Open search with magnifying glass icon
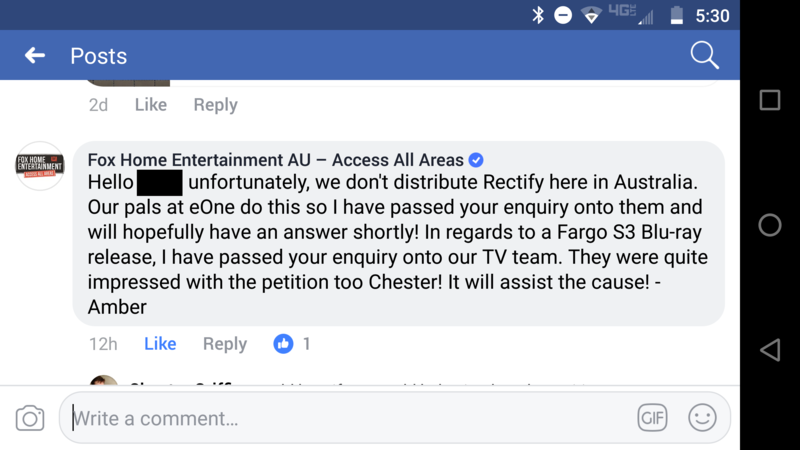800x450 pixels. [704, 56]
